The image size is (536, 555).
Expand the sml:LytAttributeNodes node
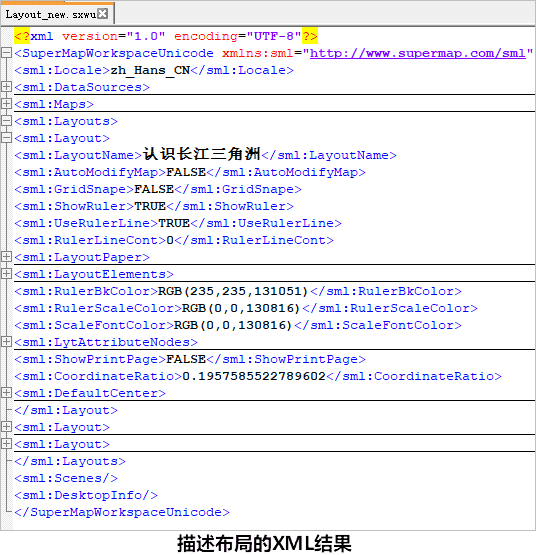pos(6,342)
